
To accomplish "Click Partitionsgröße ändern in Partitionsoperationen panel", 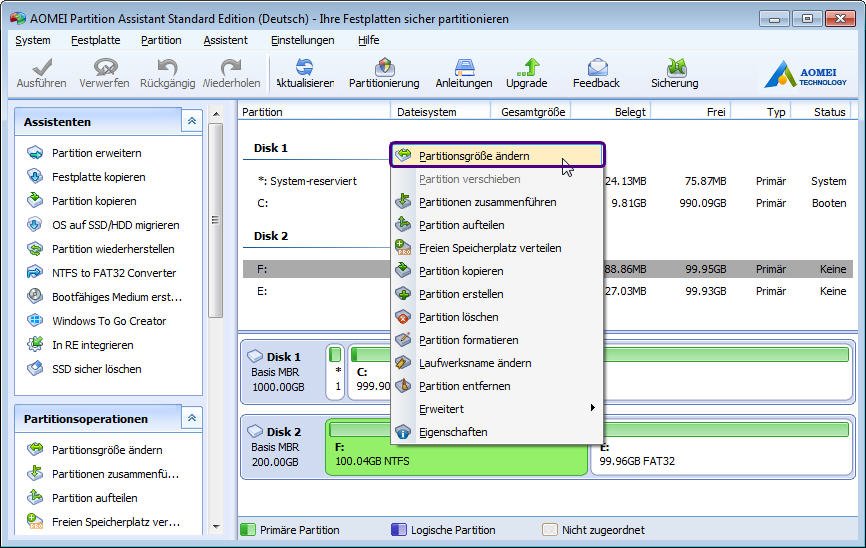I will [95, 450].
